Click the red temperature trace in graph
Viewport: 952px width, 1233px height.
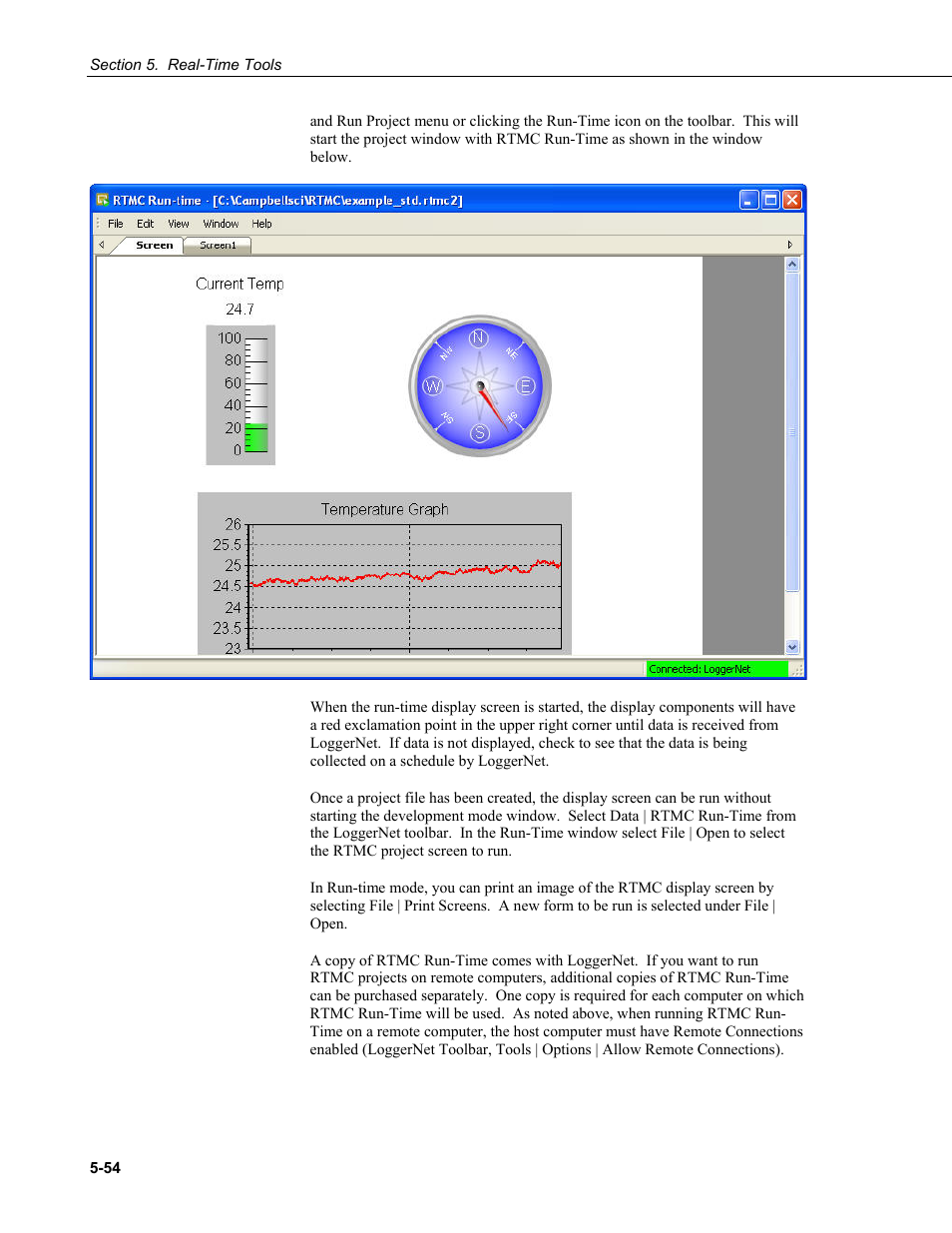point(404,575)
